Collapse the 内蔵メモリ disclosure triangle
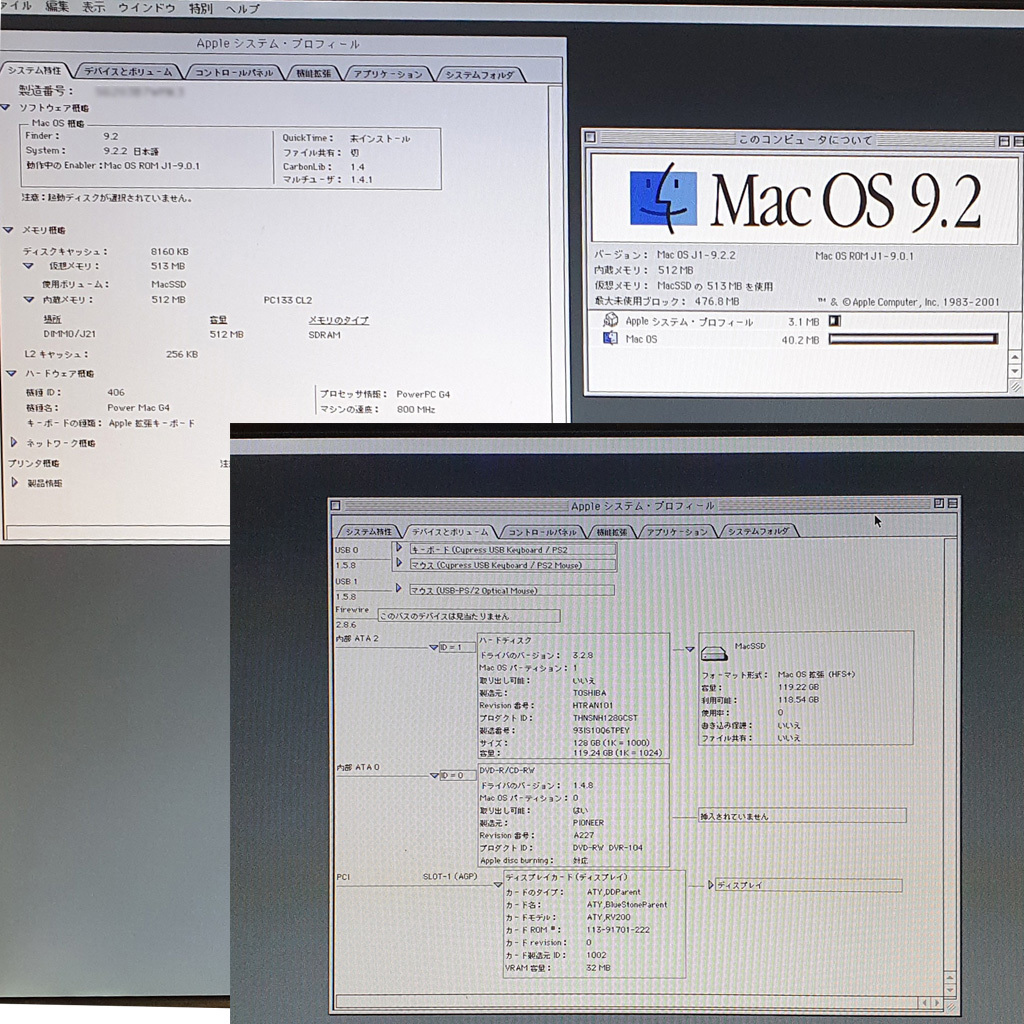Screen dimensions: 1024x1024 coord(29,299)
